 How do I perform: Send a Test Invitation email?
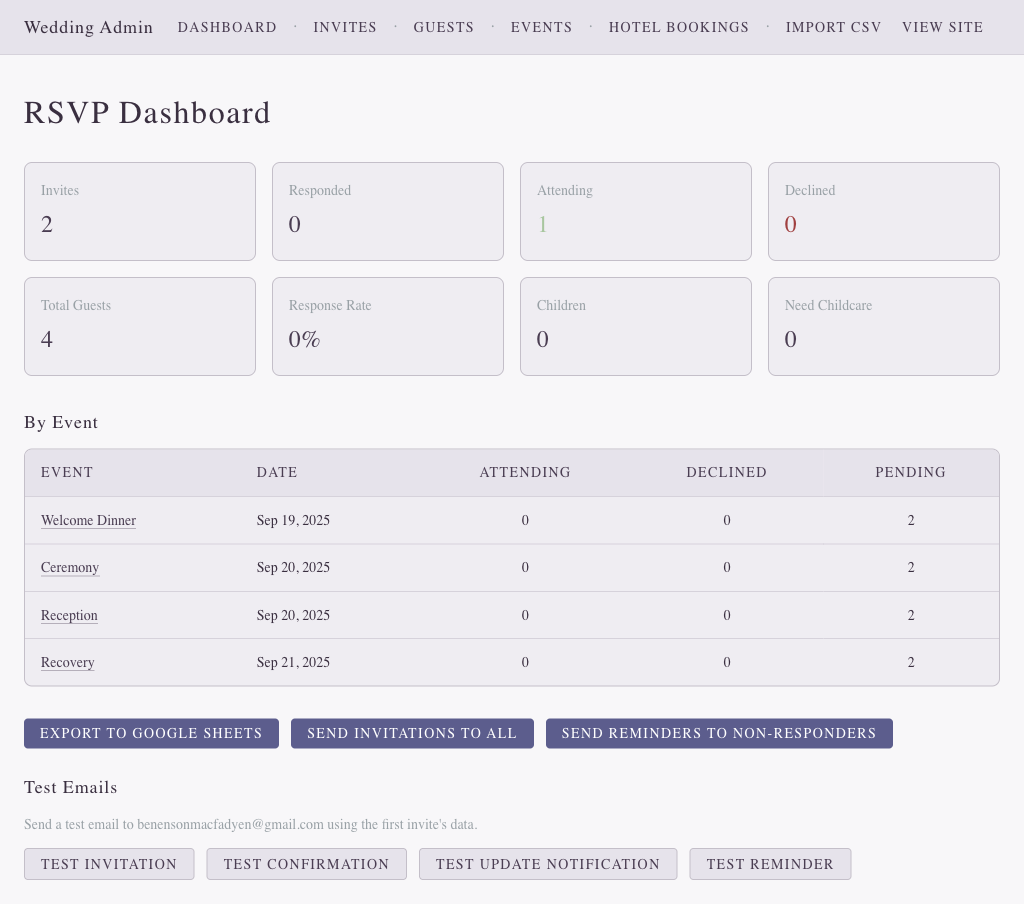[x=109, y=864]
